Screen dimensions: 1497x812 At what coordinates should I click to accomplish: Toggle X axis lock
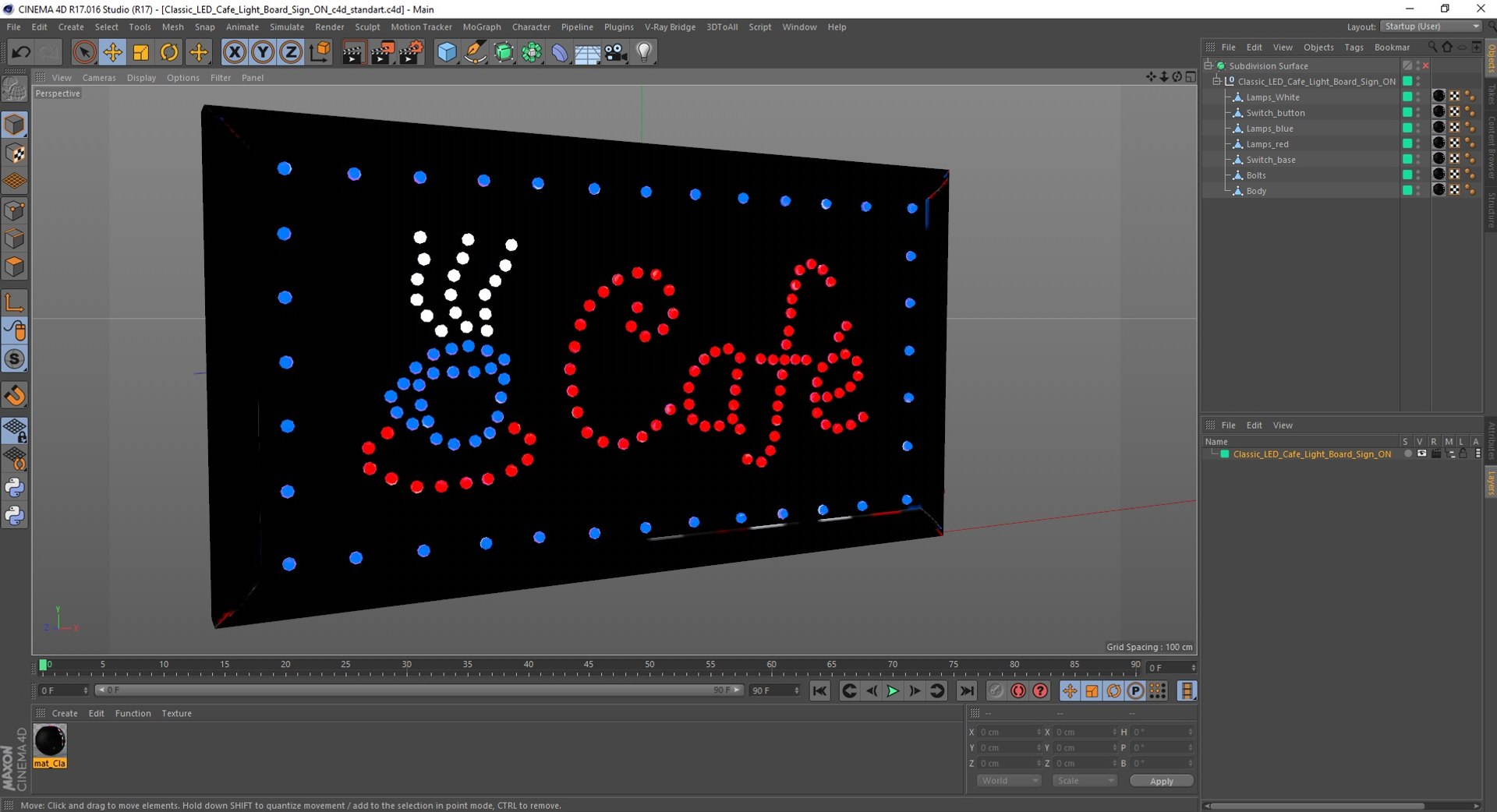point(235,52)
